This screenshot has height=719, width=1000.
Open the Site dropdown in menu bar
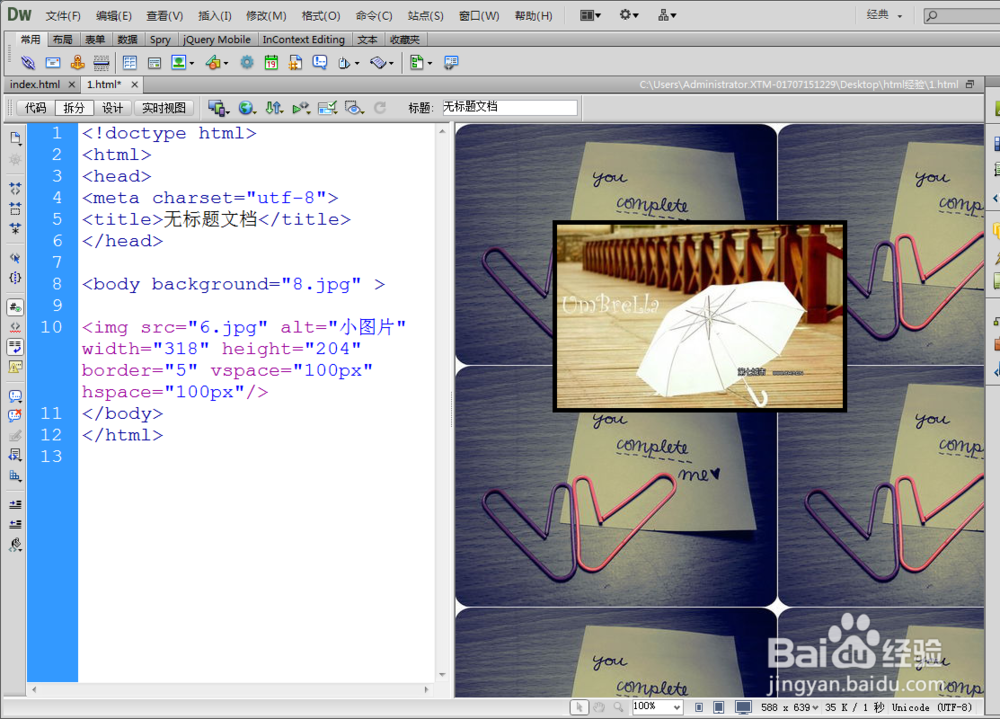pyautogui.click(x=667, y=15)
